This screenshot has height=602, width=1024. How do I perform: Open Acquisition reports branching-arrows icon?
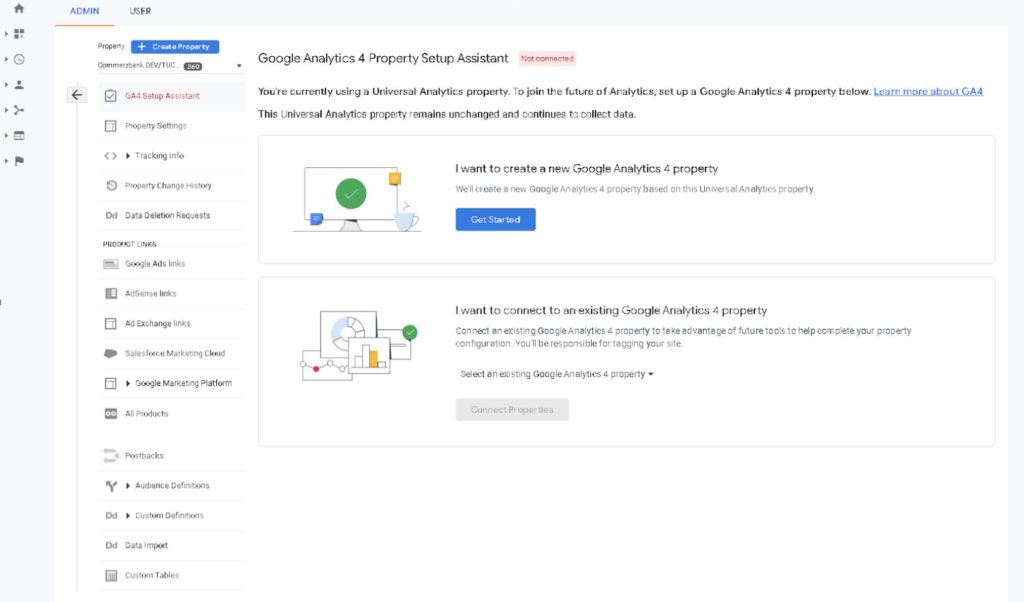tap(19, 110)
